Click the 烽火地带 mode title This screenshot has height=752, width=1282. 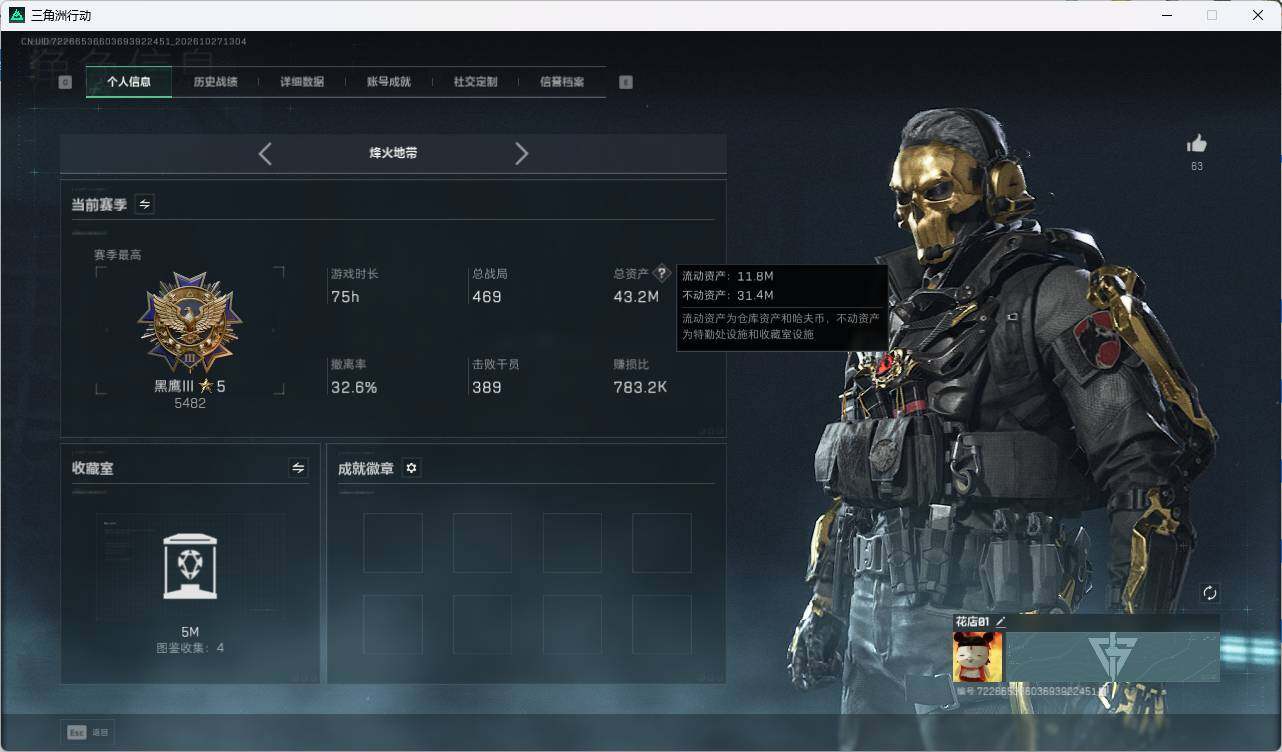point(393,153)
